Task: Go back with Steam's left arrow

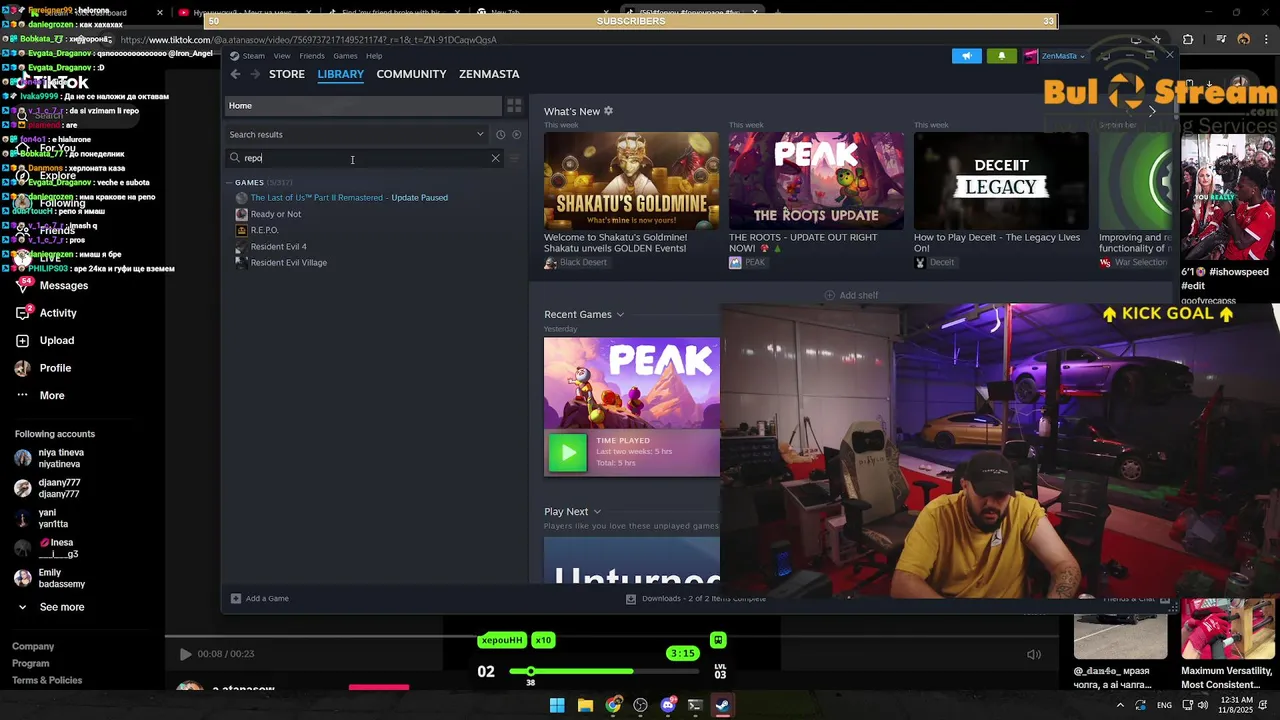Action: pyautogui.click(x=235, y=74)
